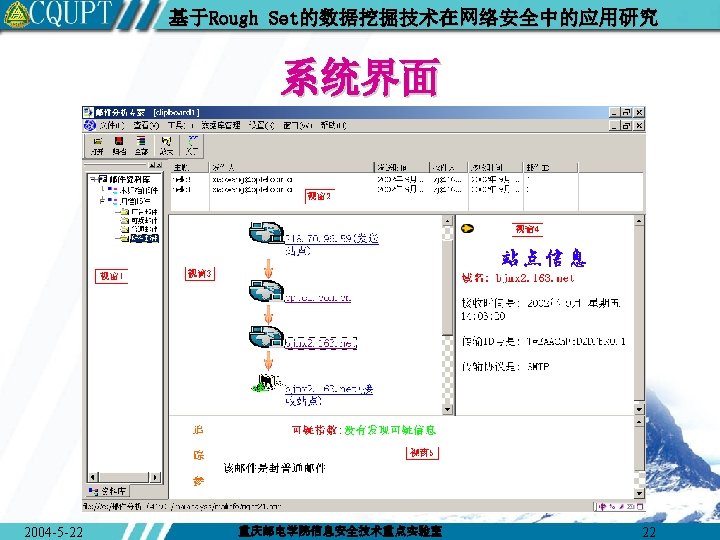Click the right arrow of tree horizontal scrollbar

click(156, 477)
